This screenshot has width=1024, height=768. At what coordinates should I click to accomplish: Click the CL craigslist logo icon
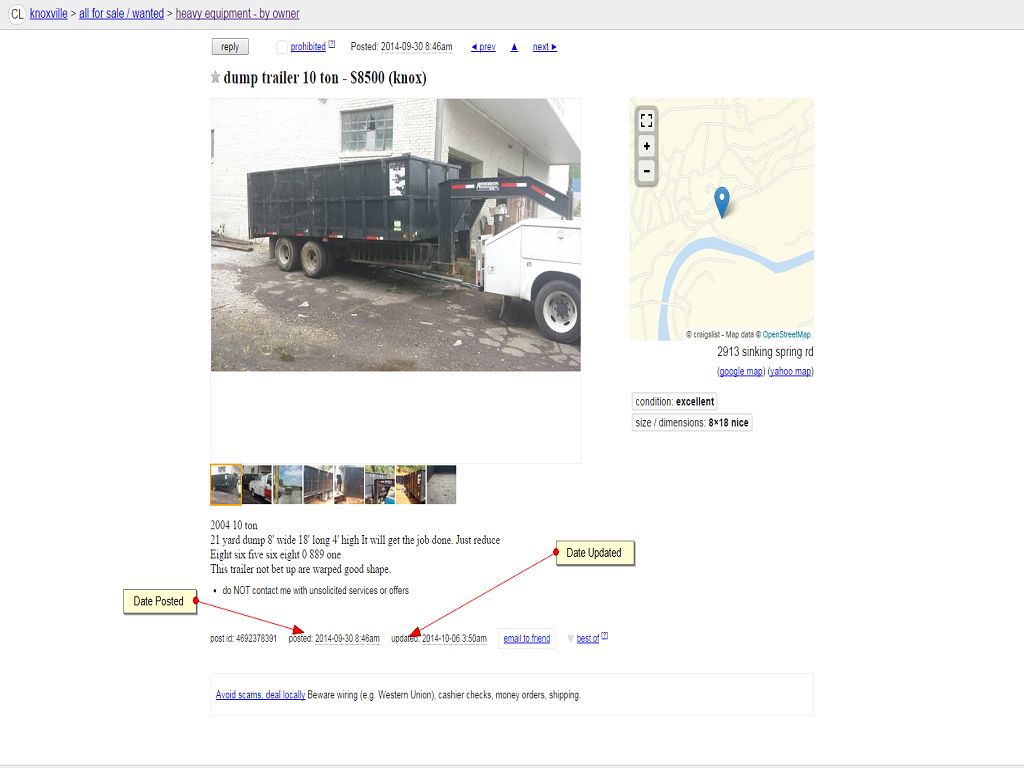(x=17, y=14)
